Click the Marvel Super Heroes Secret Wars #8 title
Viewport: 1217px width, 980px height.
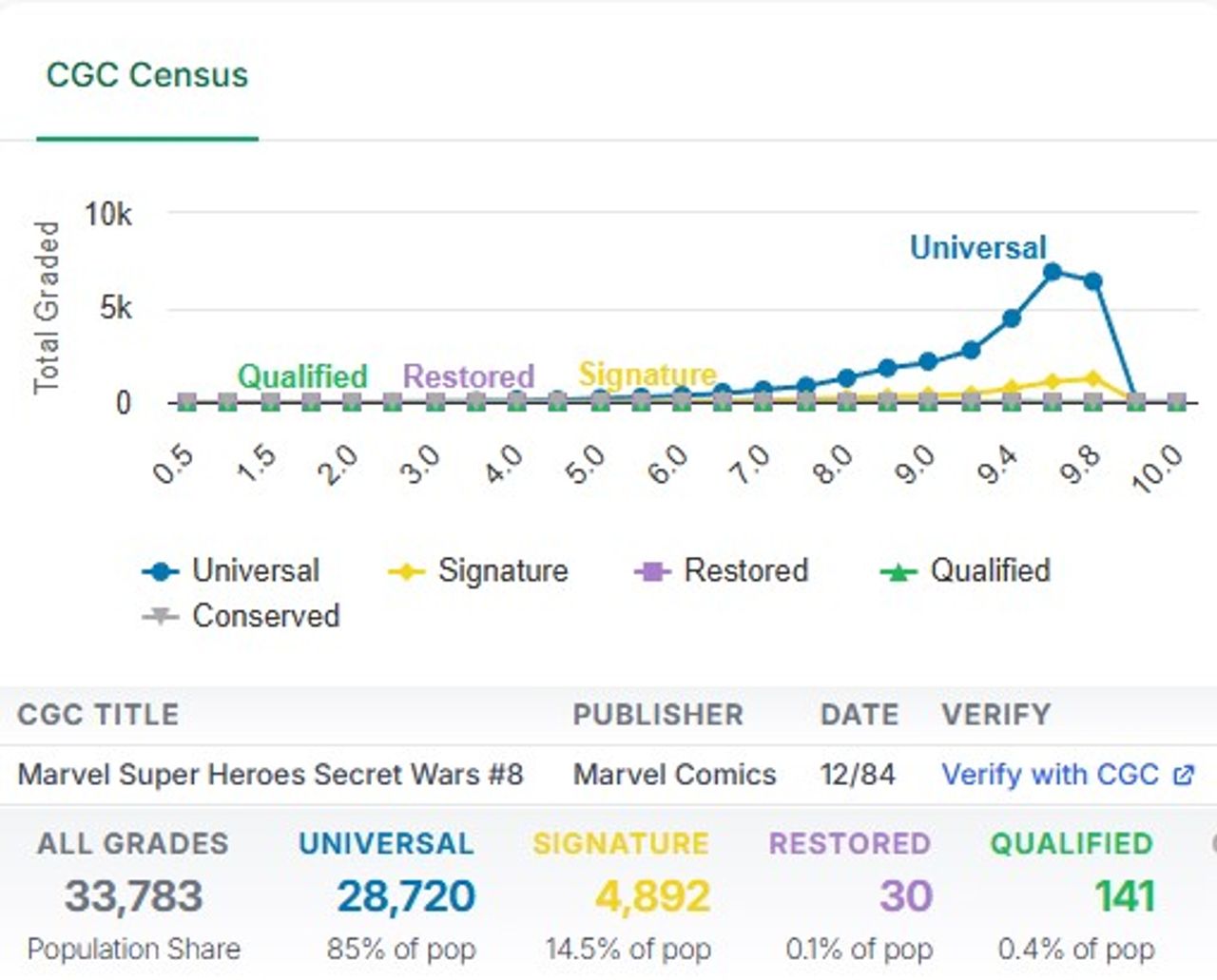tap(271, 775)
